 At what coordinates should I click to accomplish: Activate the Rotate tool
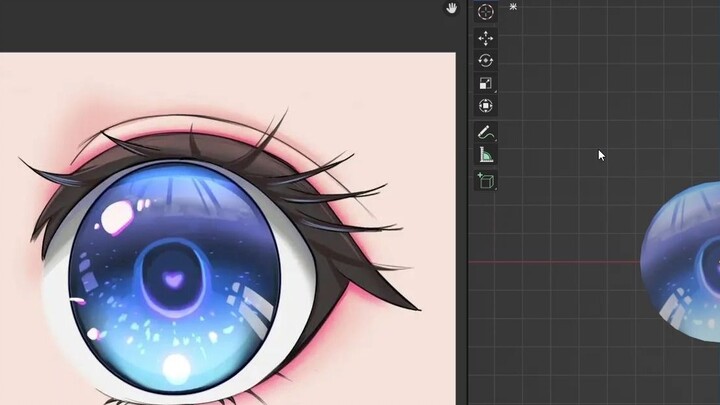485,61
